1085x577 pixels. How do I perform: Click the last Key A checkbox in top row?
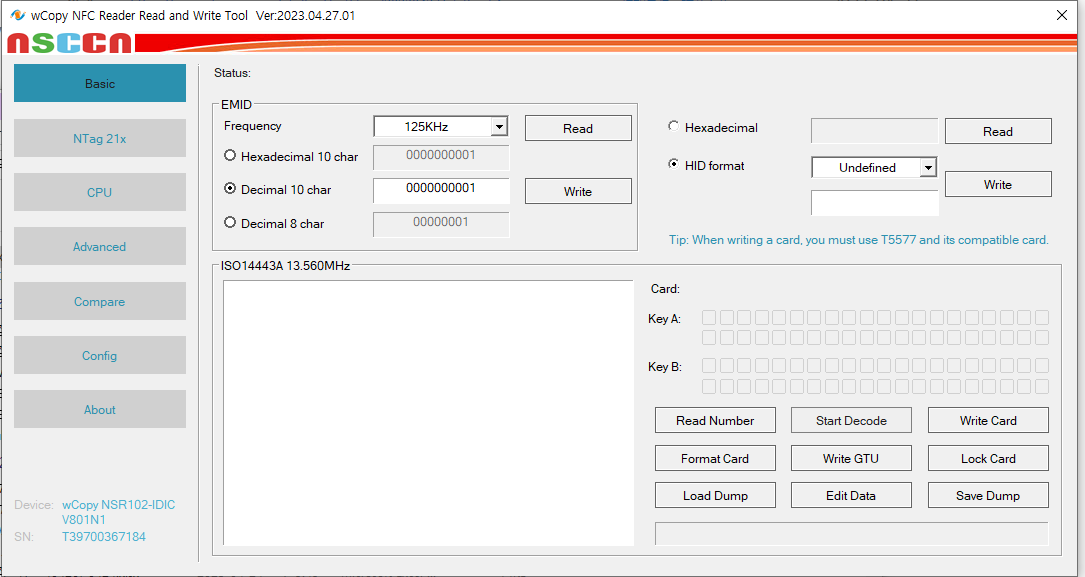click(x=1041, y=318)
